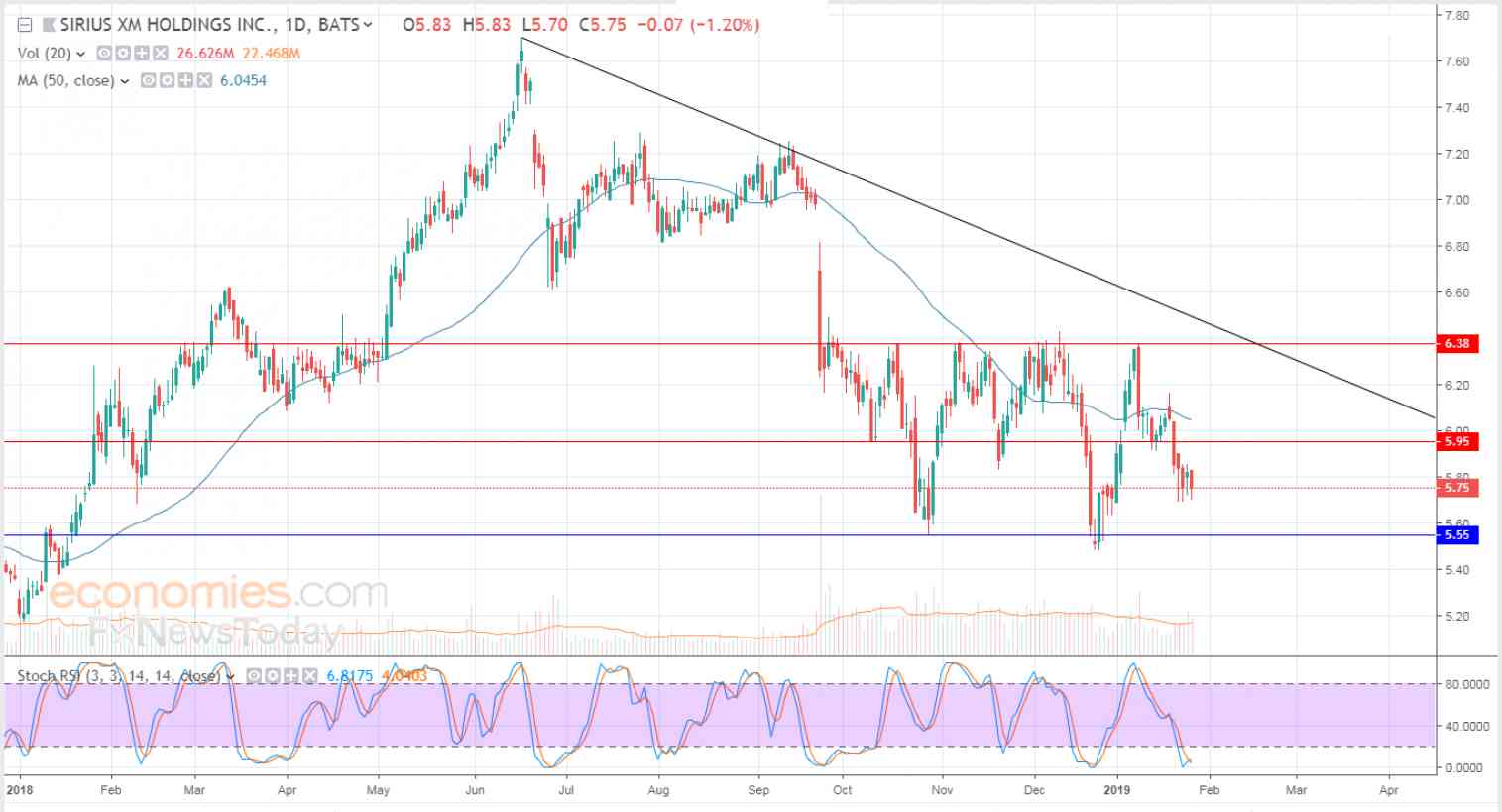Click the Sep label on the time axis
This screenshot has width=1502, height=812.
point(758,791)
